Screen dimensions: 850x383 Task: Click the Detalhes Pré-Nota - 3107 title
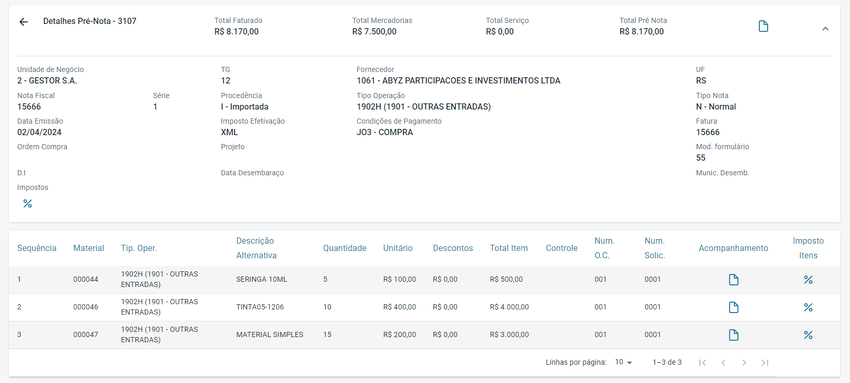[90, 21]
